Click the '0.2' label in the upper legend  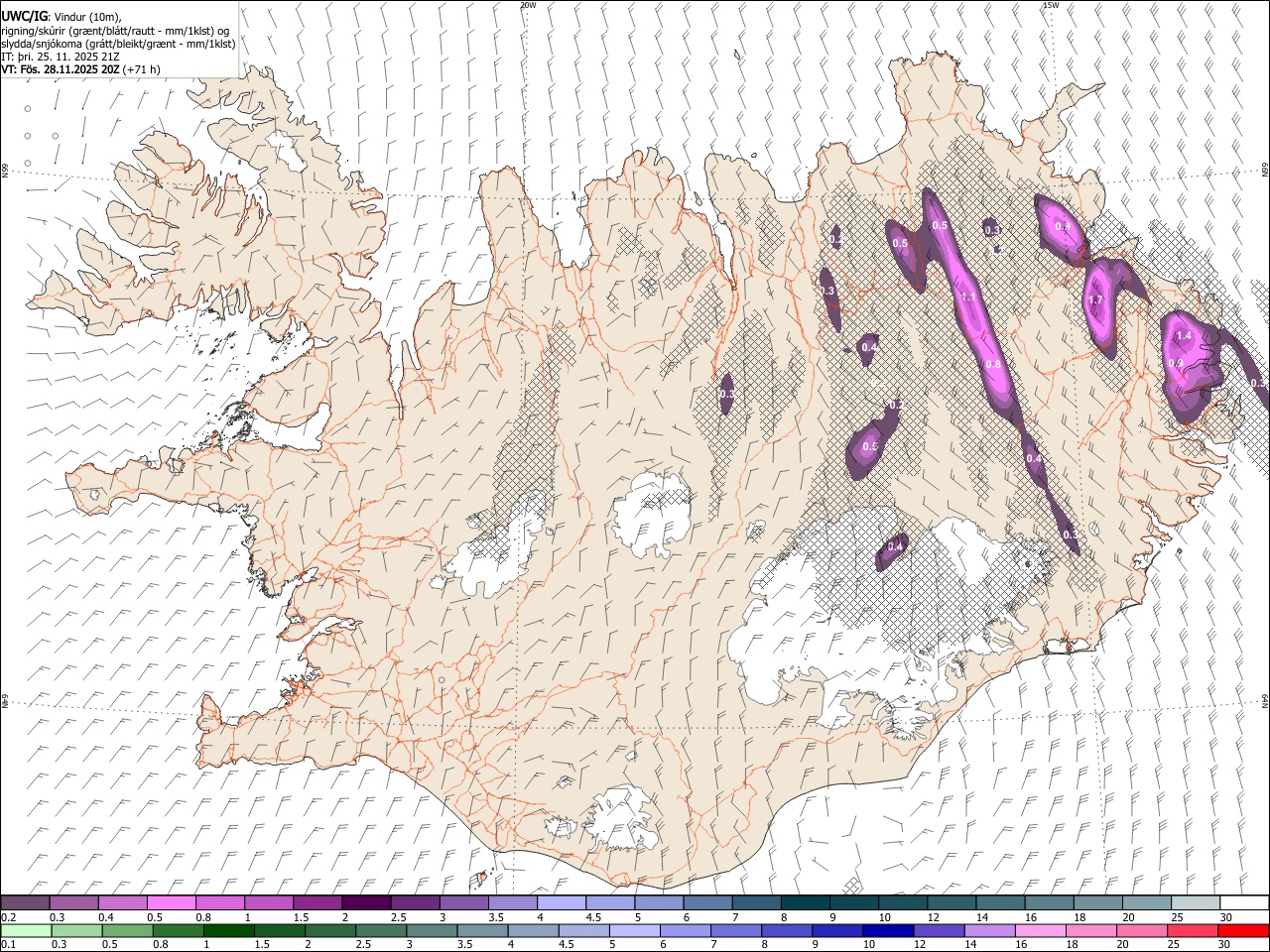[x=8, y=916]
